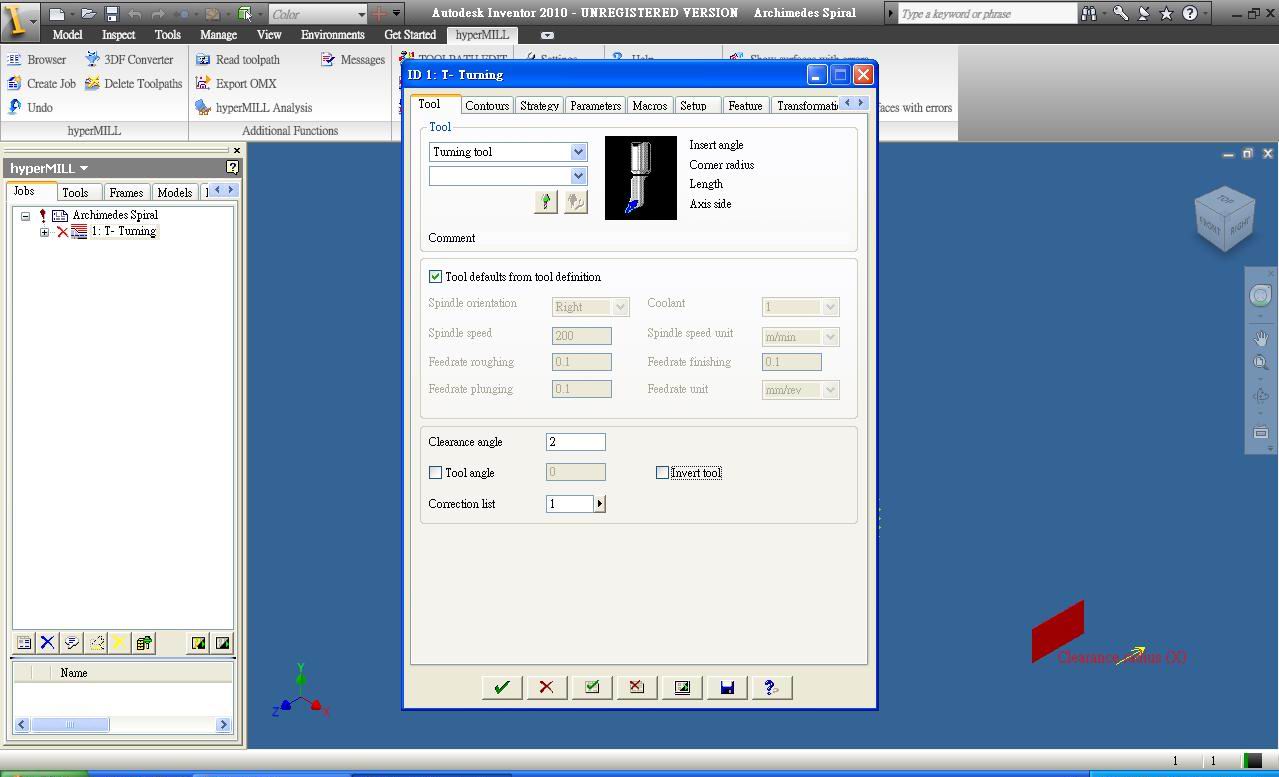1279x777 pixels.
Task: Open the Manage ribbon tab
Action: (x=218, y=35)
